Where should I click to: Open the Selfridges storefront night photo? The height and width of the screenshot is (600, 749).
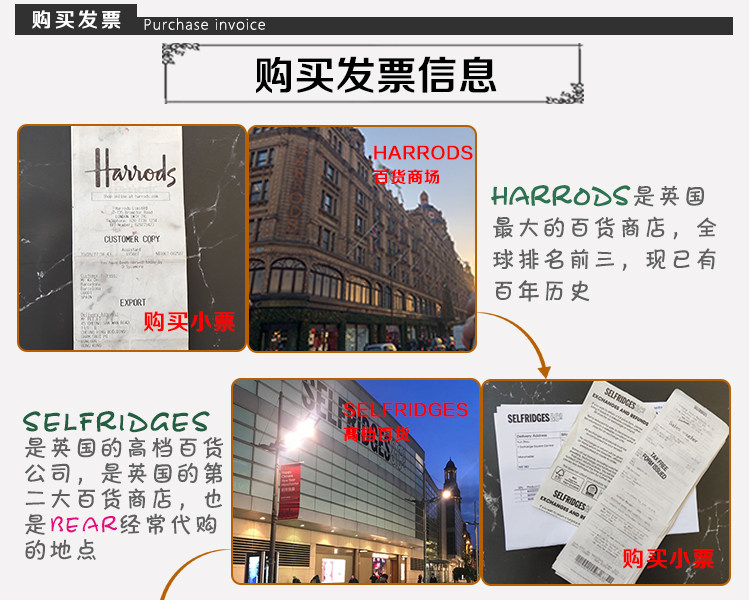pyautogui.click(x=356, y=482)
